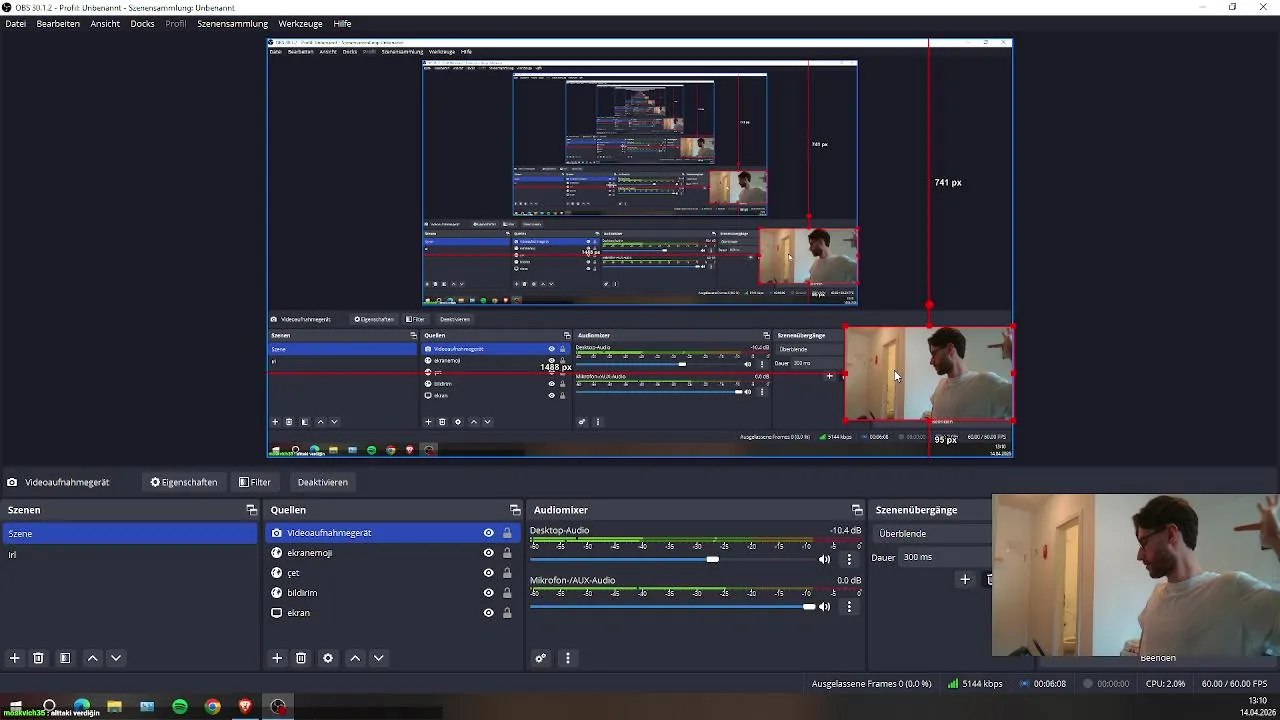
Task: Add a new scene with the plus icon
Action: point(14,658)
